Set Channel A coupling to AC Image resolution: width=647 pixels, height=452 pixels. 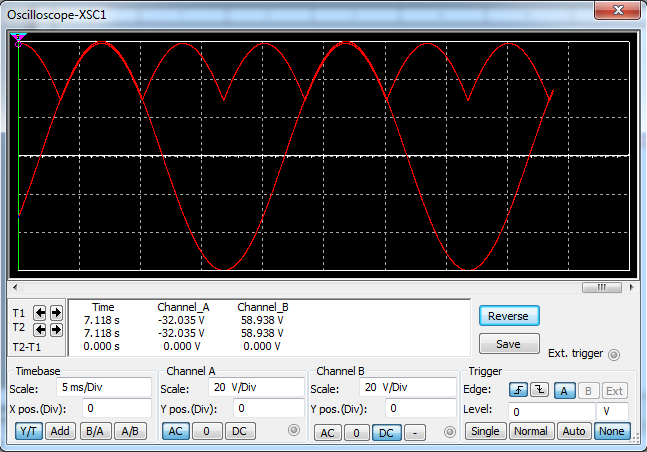tap(175, 431)
